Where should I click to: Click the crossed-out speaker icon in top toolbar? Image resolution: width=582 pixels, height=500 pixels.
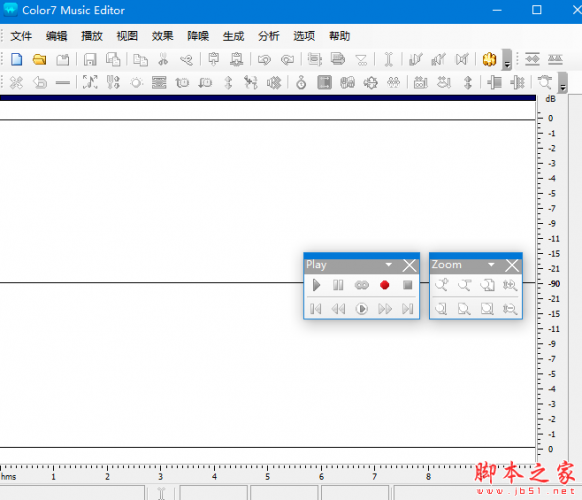tap(462, 59)
